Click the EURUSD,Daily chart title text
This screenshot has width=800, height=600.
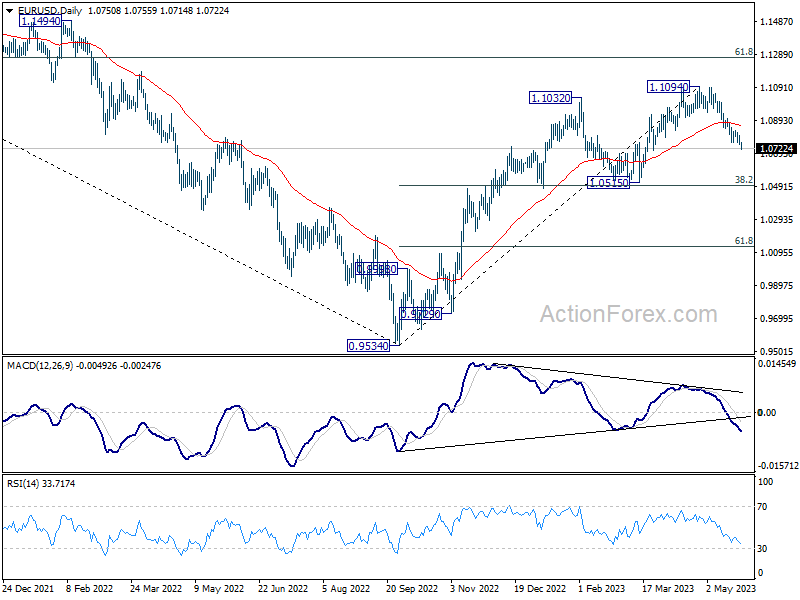45,10
